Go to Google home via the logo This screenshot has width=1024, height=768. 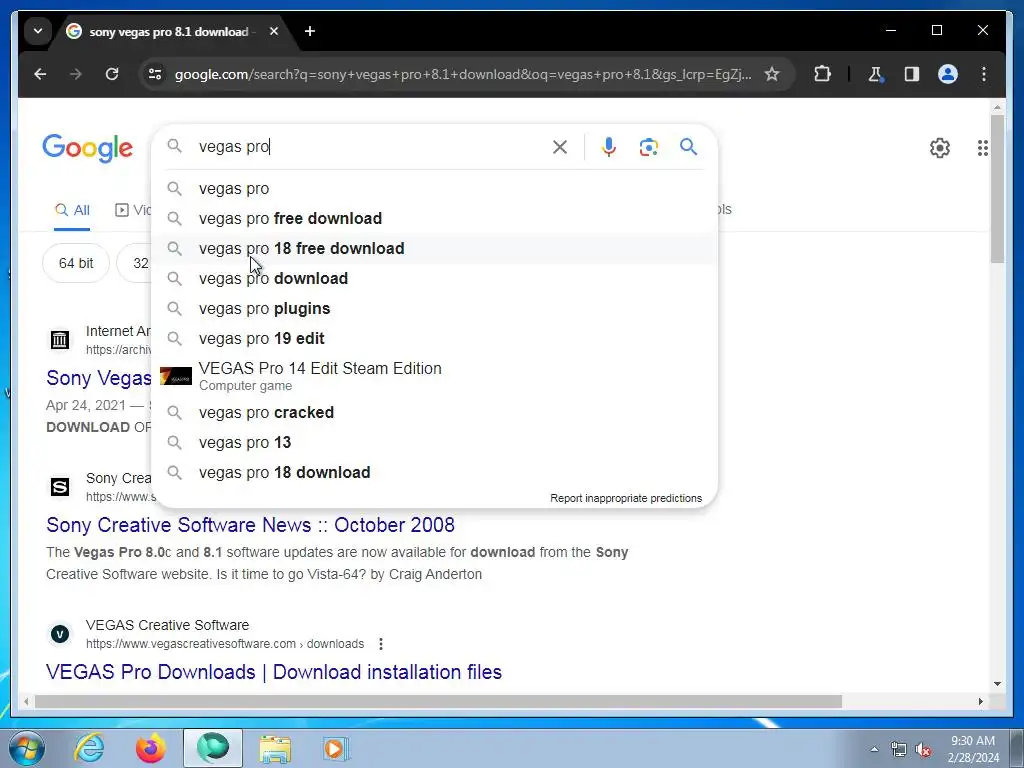(88, 148)
